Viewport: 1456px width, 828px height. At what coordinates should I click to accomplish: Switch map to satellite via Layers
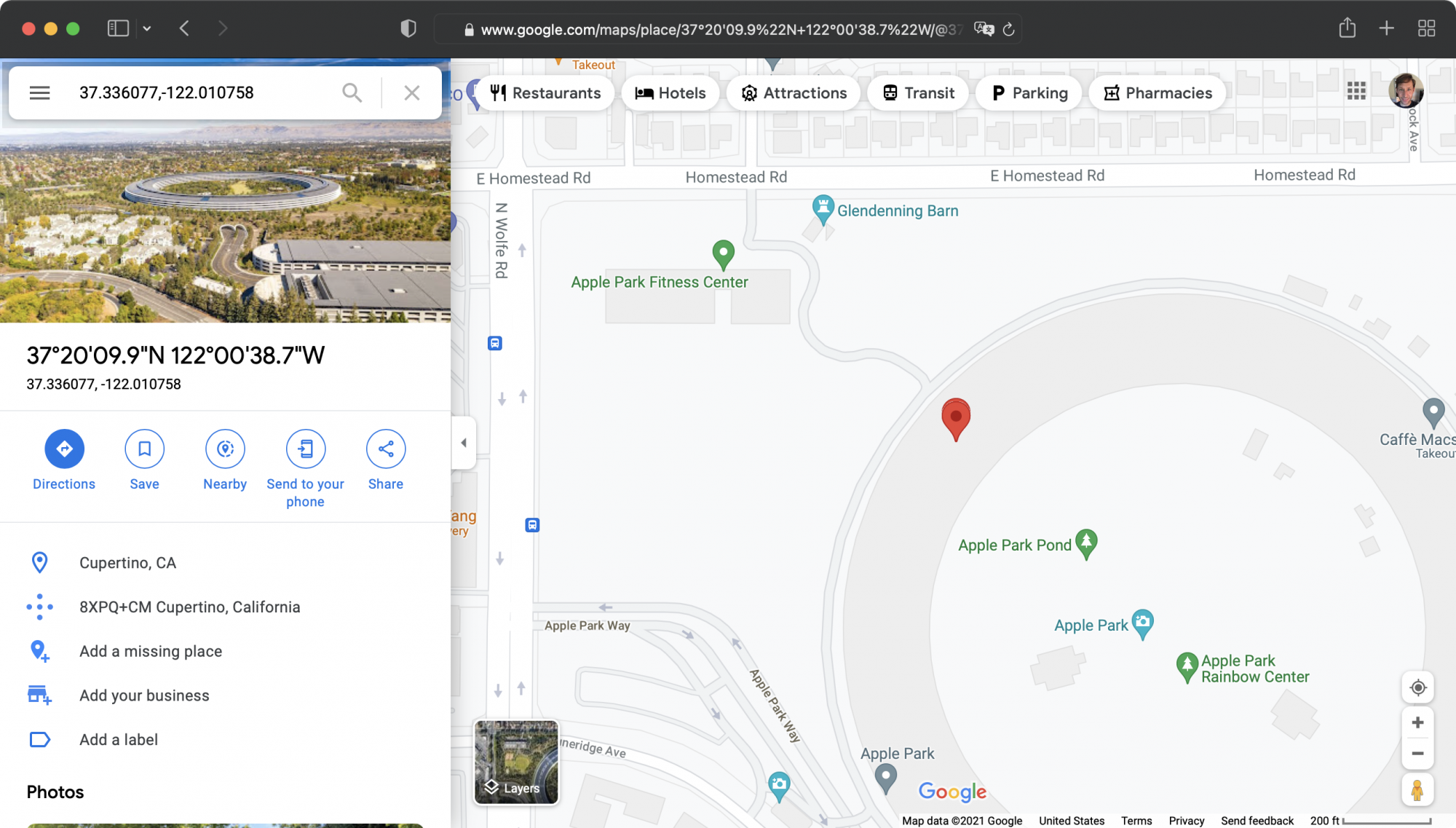[516, 762]
